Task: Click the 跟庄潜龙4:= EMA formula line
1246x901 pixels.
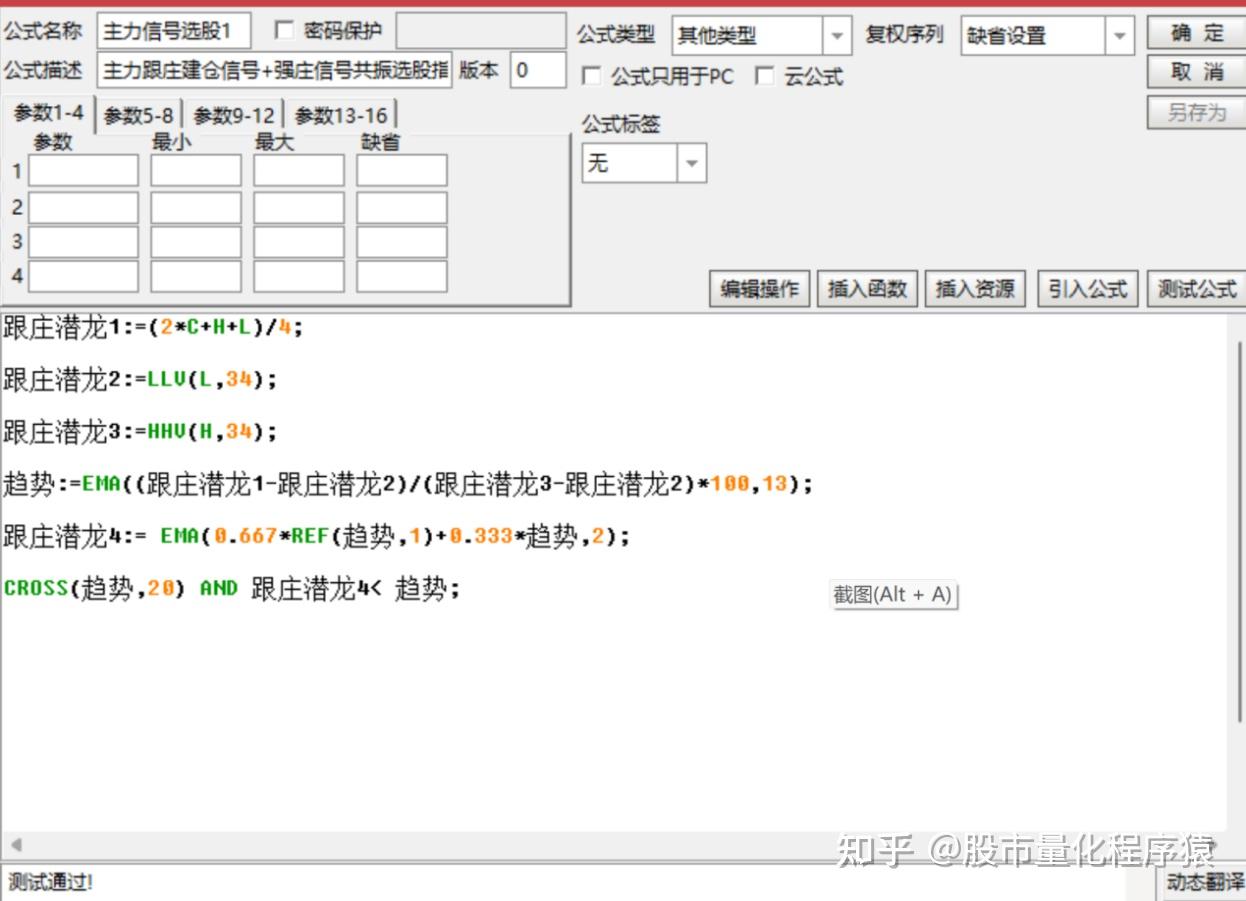Action: [317, 536]
